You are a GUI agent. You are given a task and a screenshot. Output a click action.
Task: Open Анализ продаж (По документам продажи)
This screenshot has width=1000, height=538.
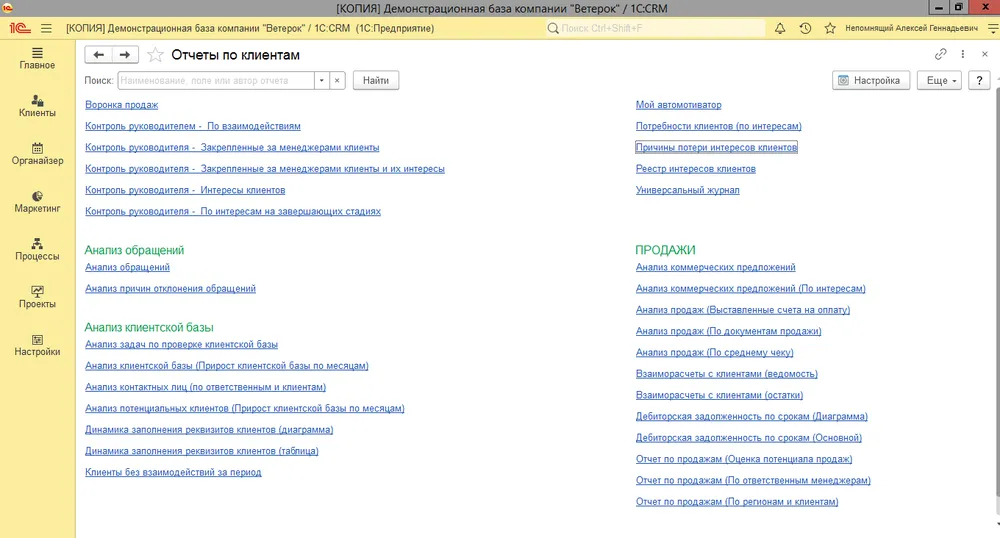click(728, 331)
